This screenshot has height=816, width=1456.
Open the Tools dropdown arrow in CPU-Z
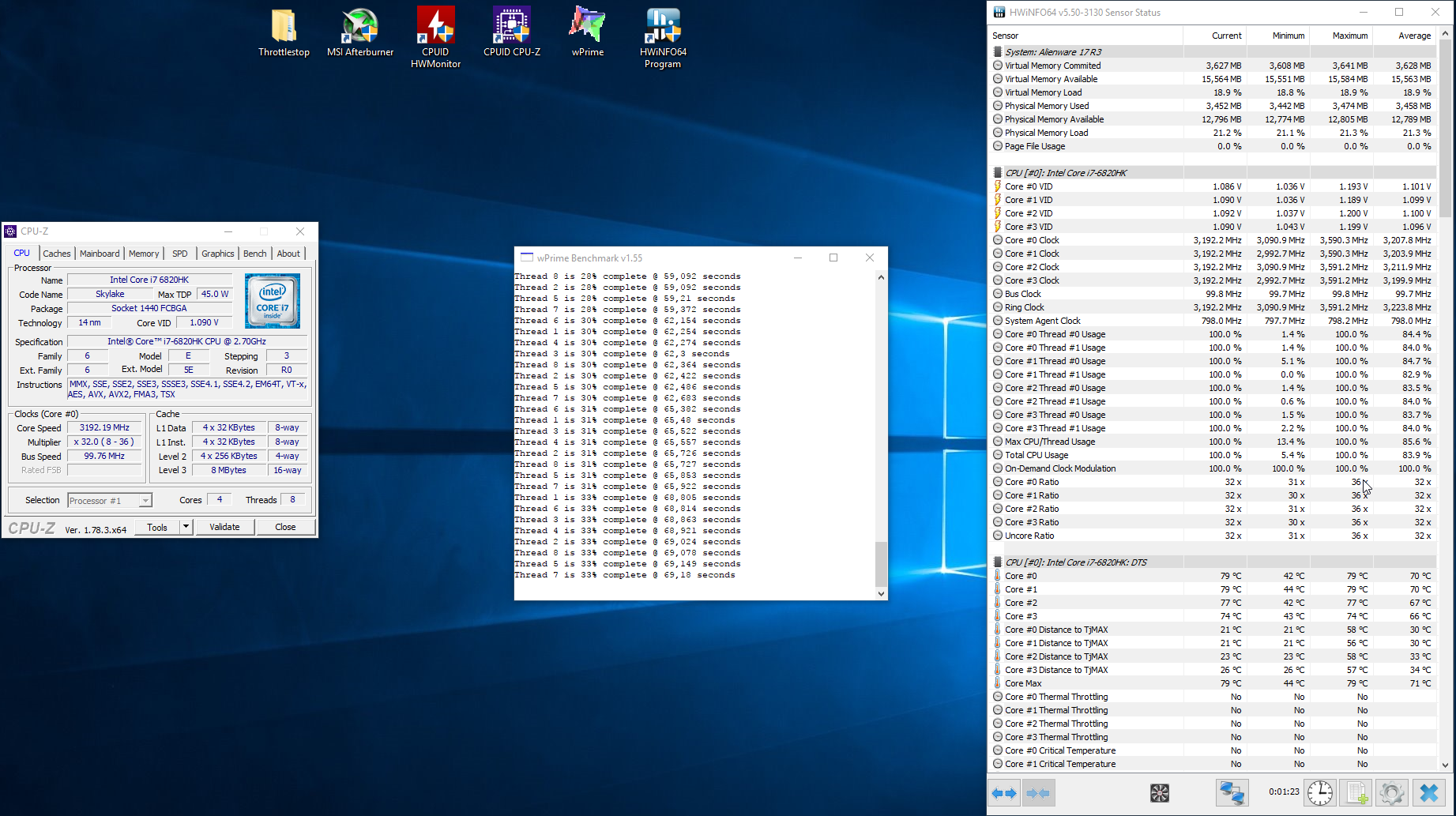186,527
